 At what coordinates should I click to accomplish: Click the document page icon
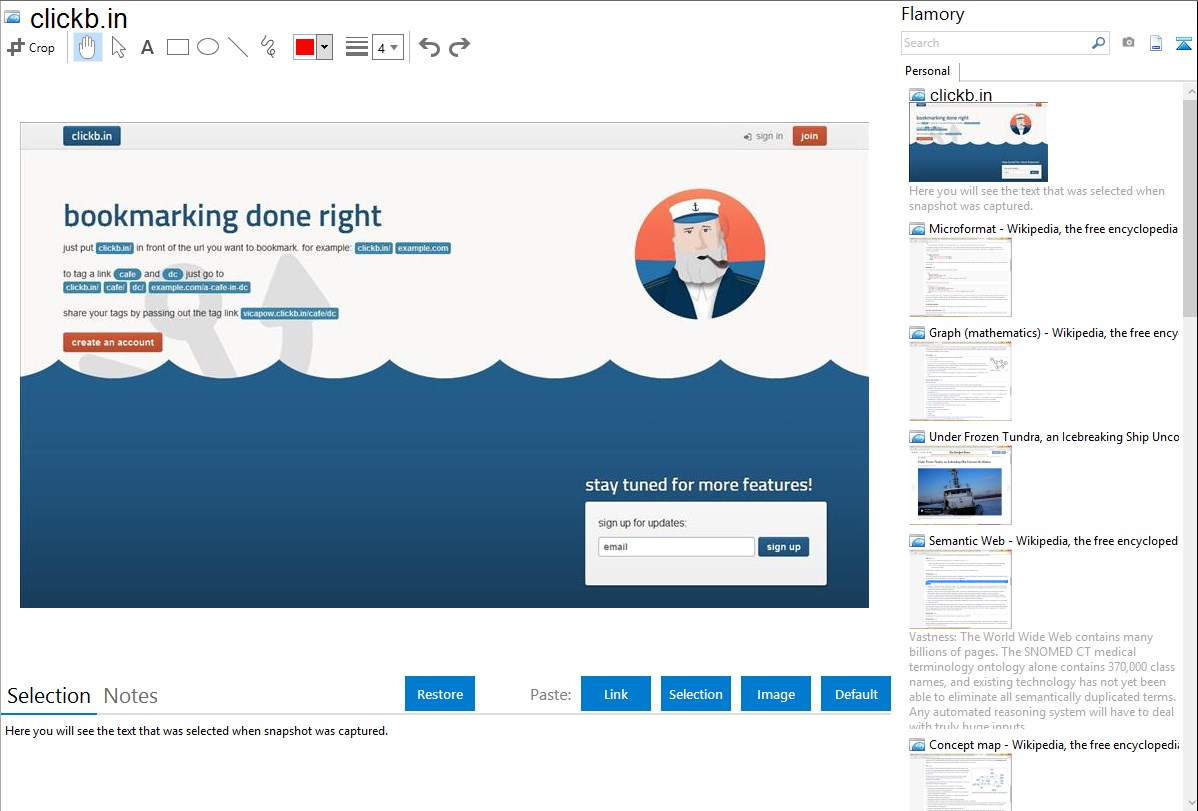click(1156, 43)
